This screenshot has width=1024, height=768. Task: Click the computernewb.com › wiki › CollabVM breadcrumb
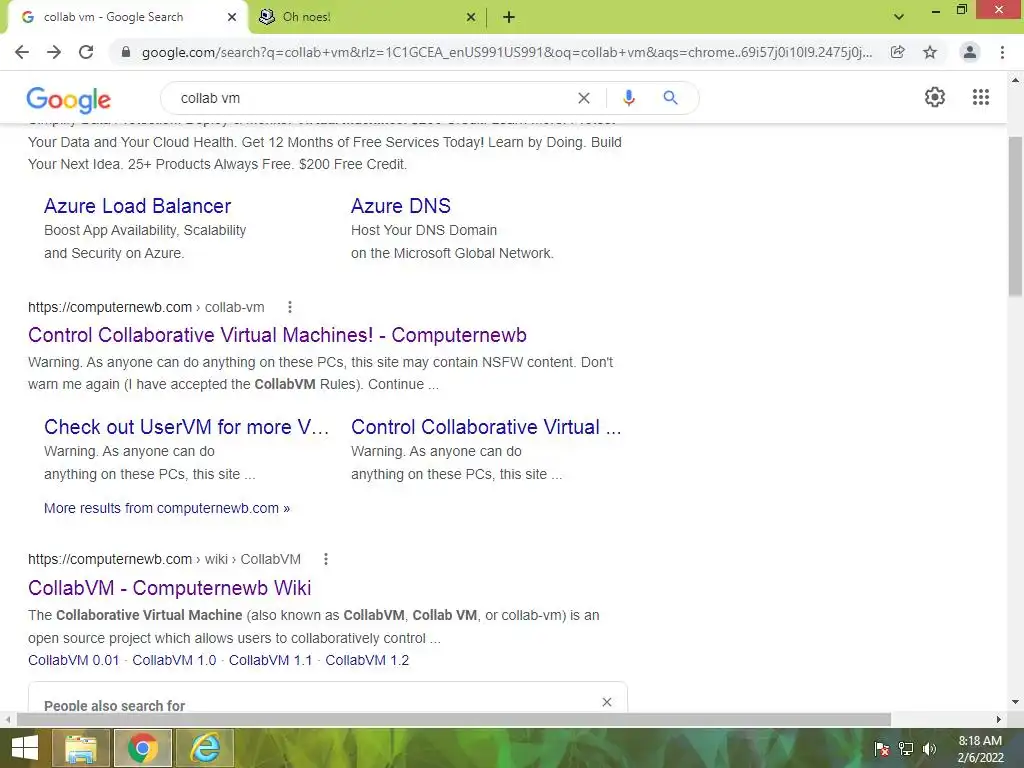[165, 559]
